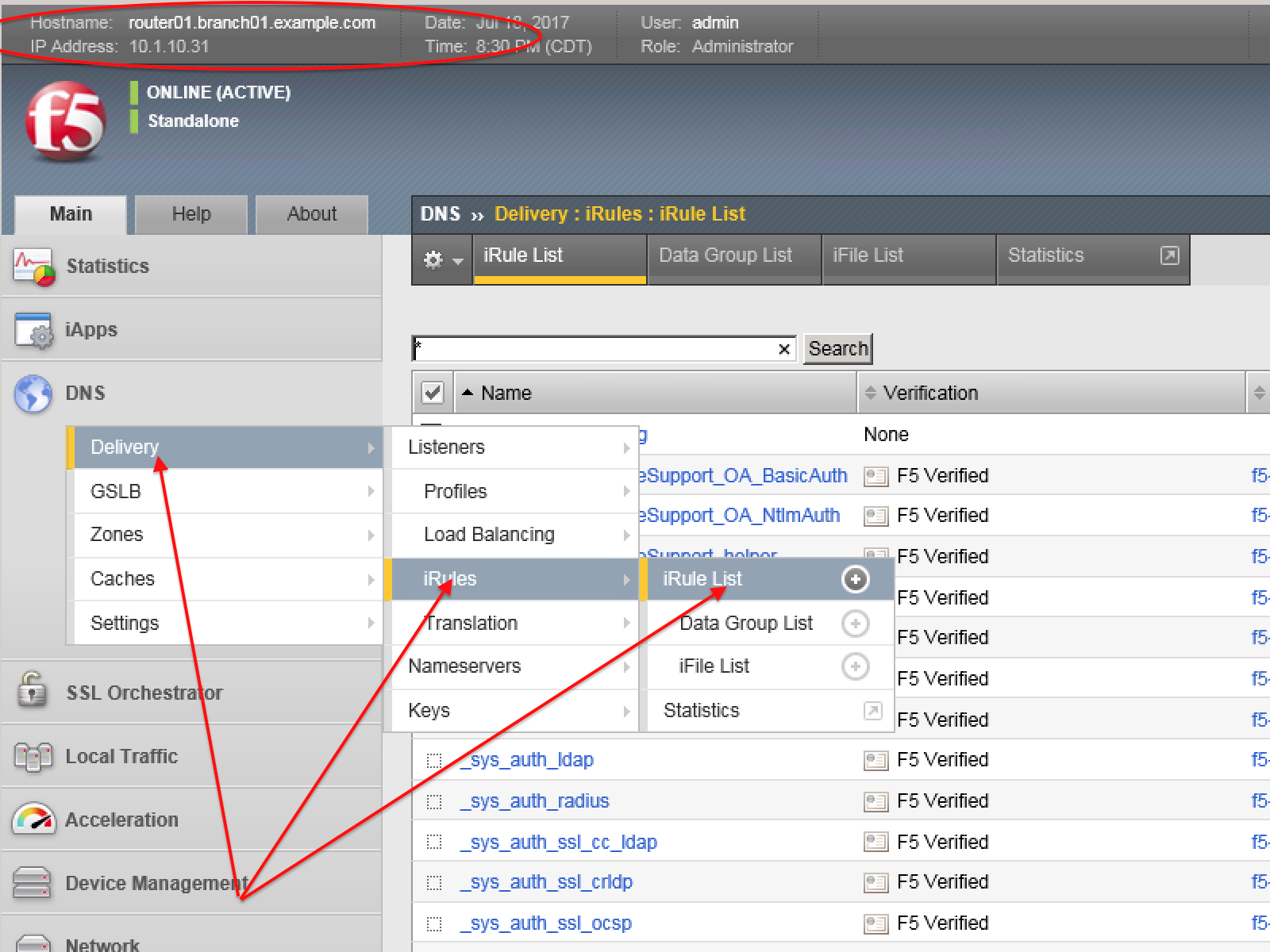Click the pop-out icon beside flyout Statistics
The image size is (1270, 952).
872,710
